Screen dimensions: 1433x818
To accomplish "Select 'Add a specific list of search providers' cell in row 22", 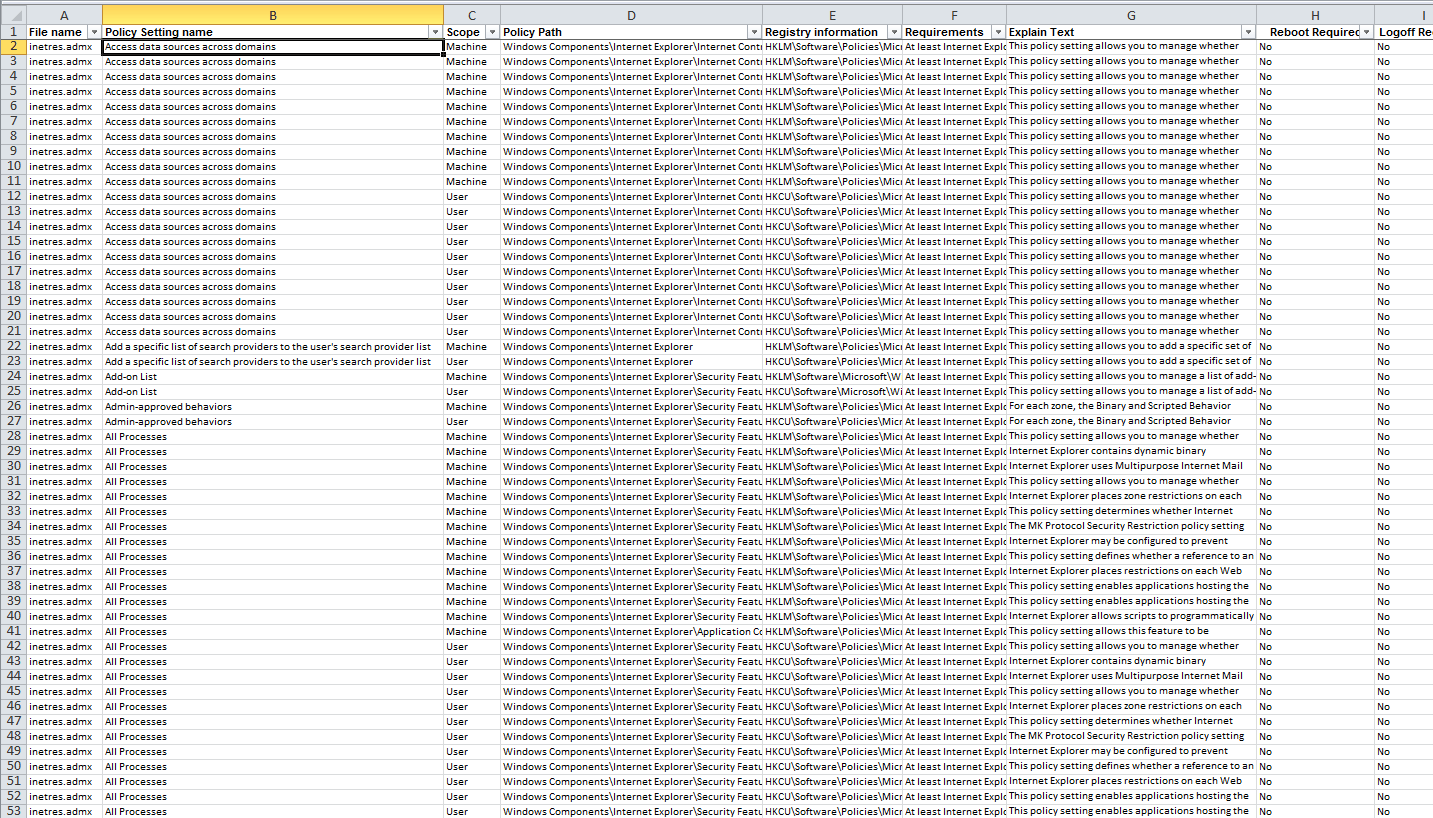I will pyautogui.click(x=273, y=347).
